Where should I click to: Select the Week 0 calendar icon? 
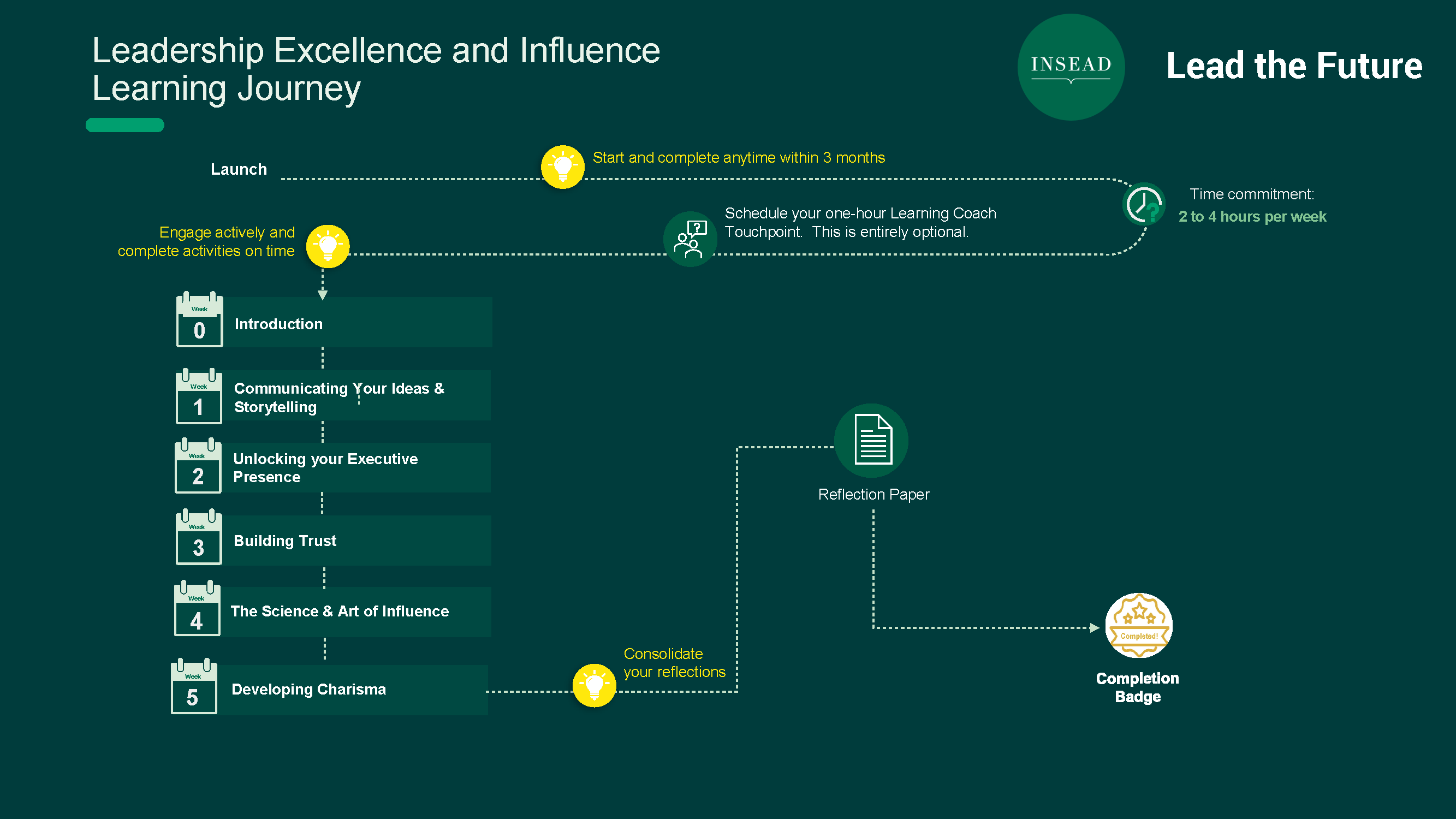(x=199, y=319)
